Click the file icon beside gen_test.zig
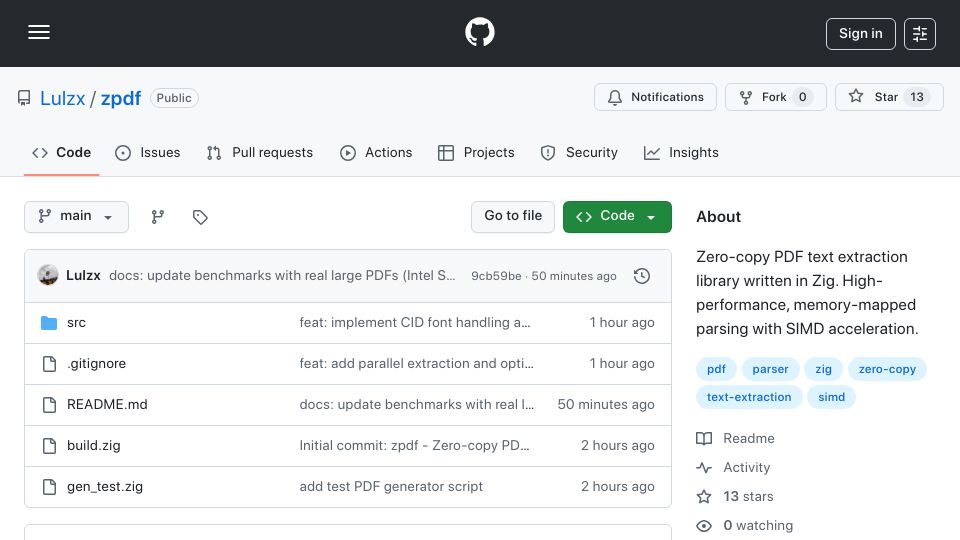This screenshot has width=960, height=540. point(49,487)
